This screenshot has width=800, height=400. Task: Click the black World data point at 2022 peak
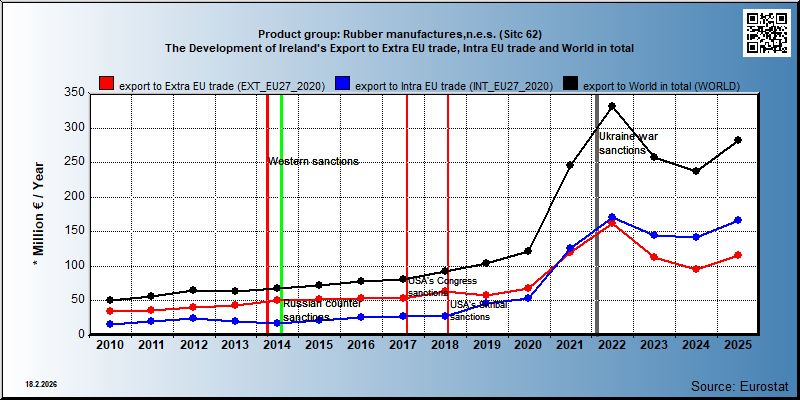612,106
